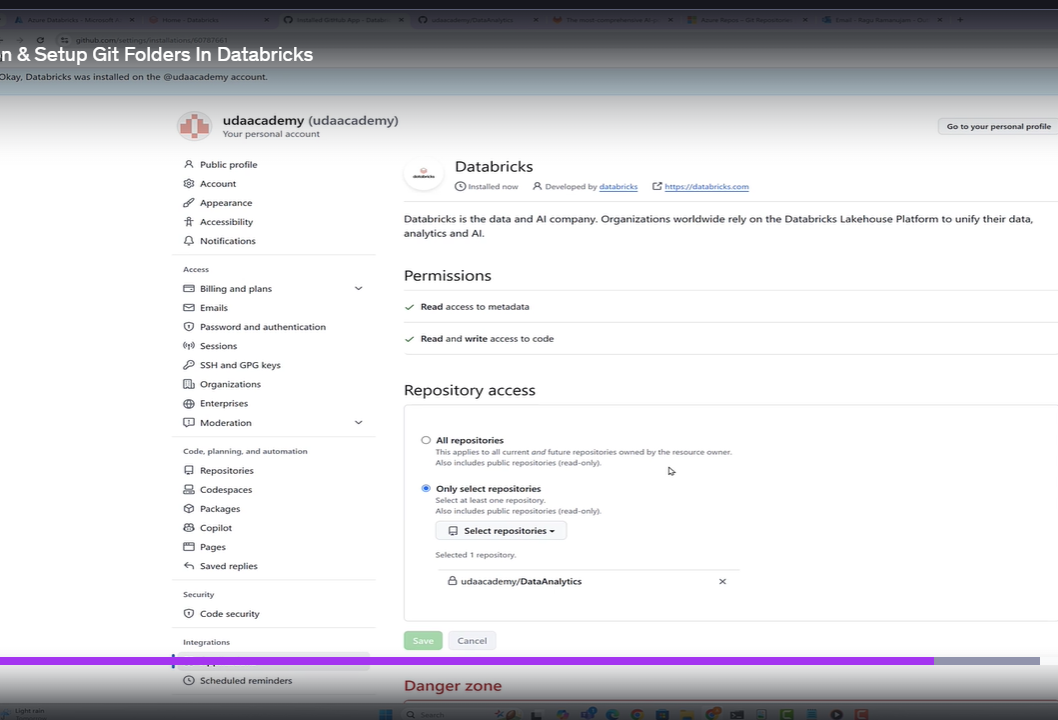Image resolution: width=1058 pixels, height=720 pixels.
Task: Open File Explorer from the taskbar
Action: (x=687, y=714)
